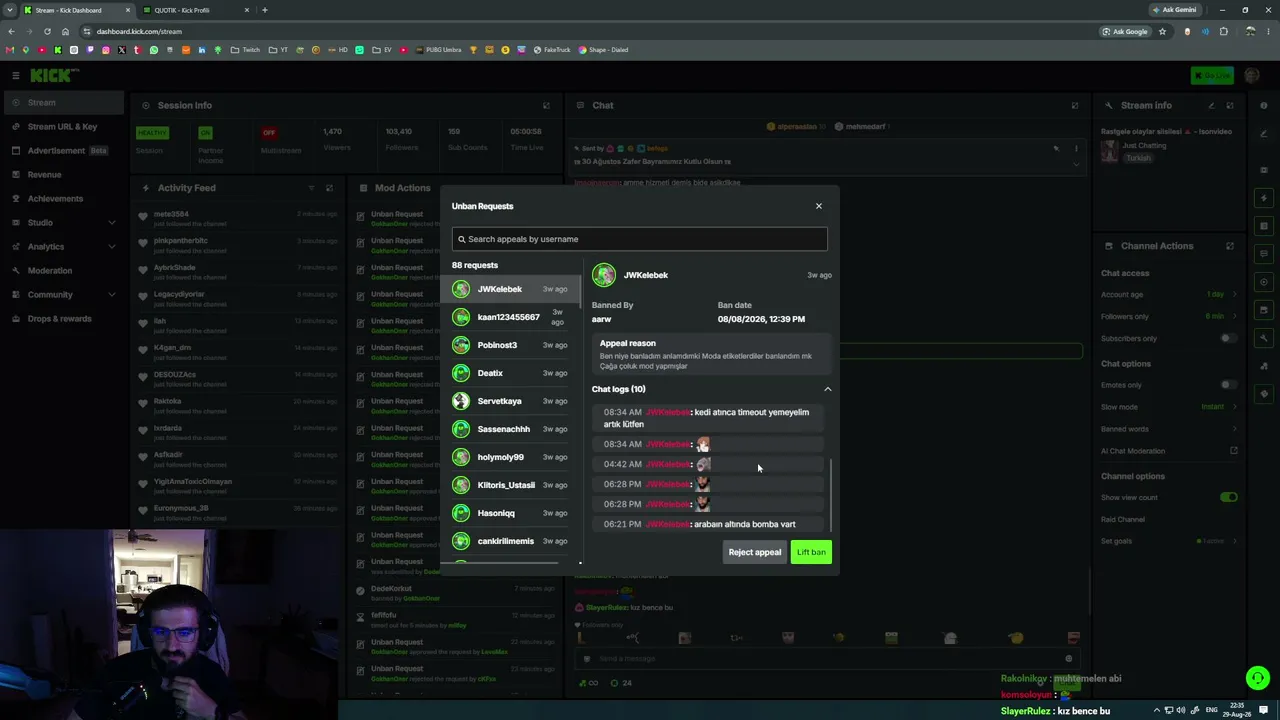Pop out the Activity Feed panel

pos(330,188)
